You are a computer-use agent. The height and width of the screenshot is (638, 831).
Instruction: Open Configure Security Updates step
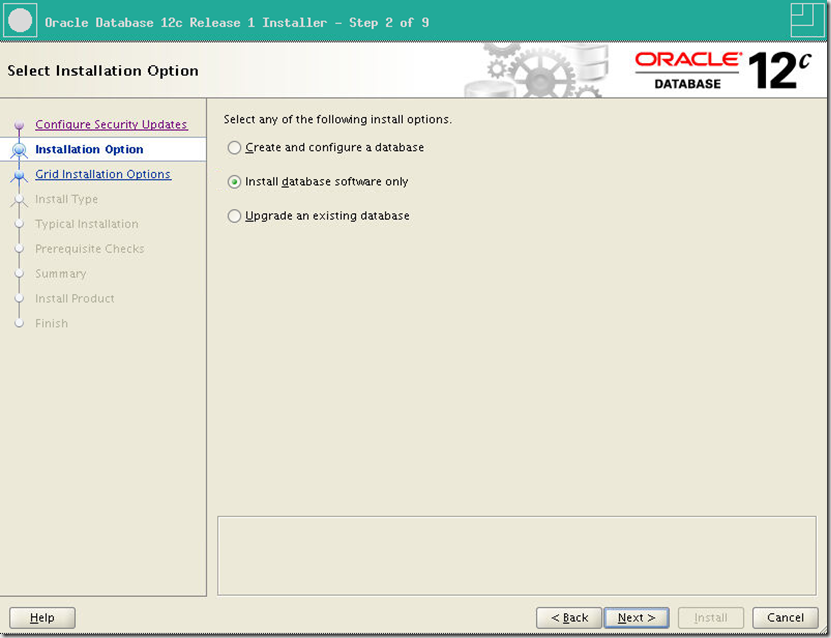point(111,125)
